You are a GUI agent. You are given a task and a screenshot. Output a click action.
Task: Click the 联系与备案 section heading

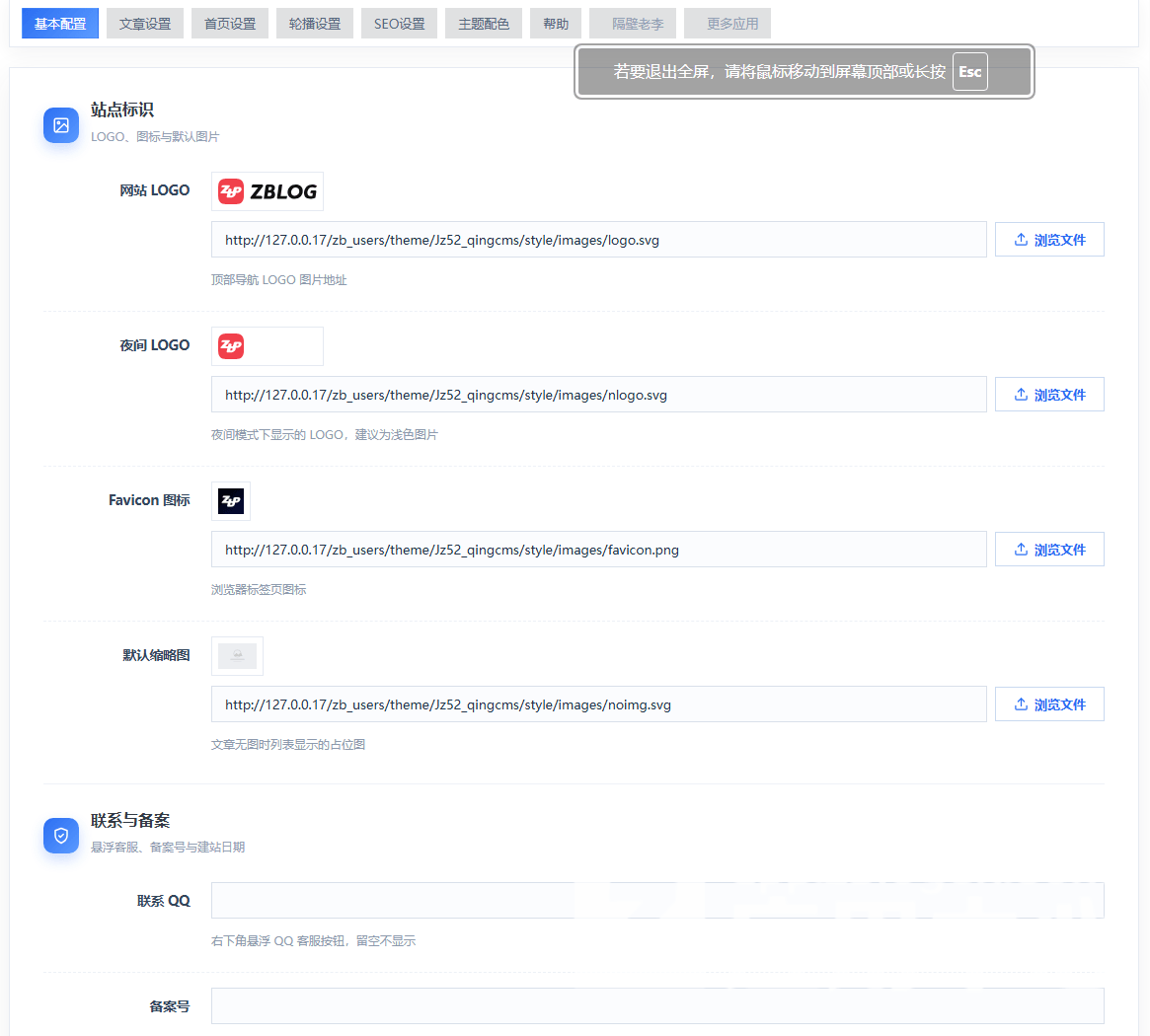130,821
